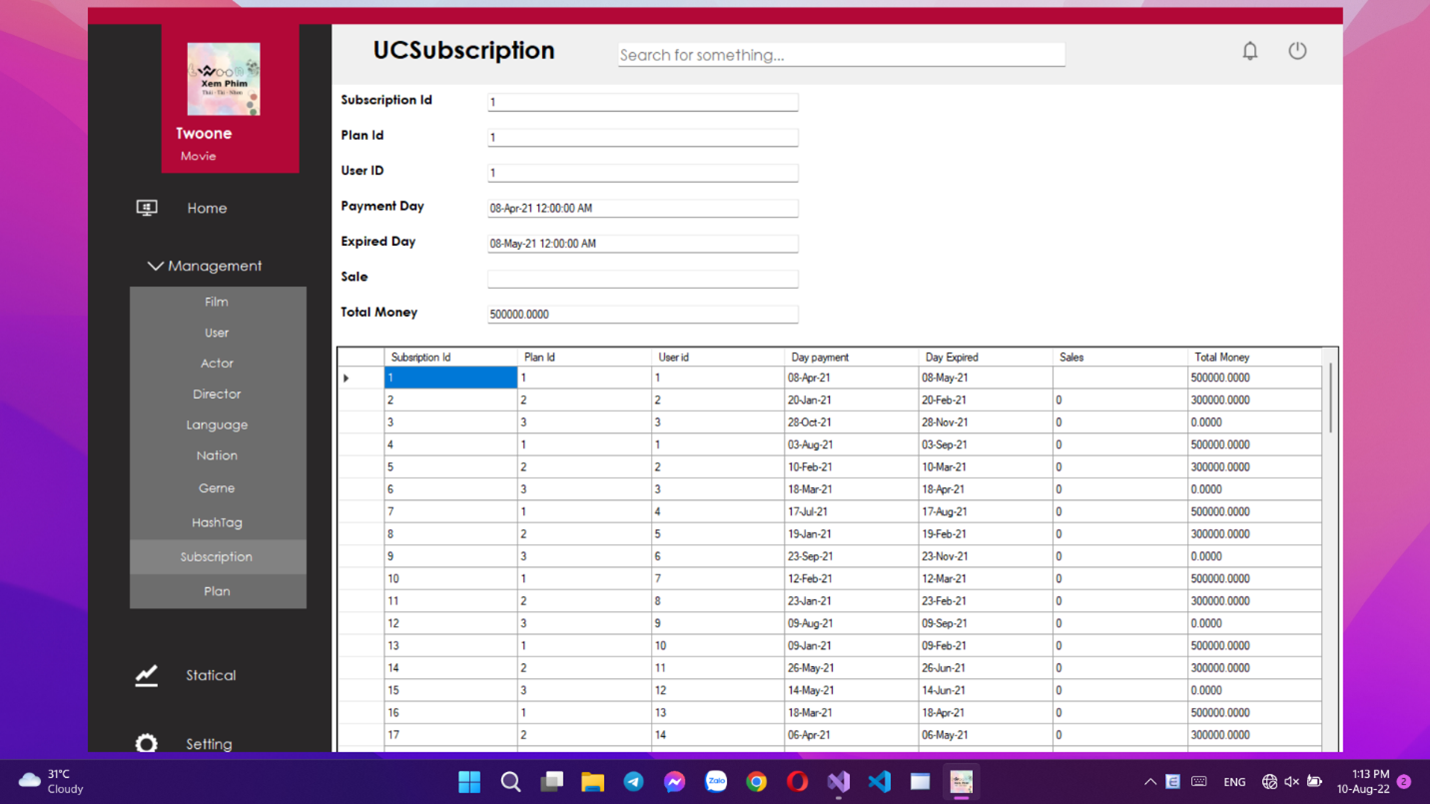Open Windows Start menu
1430x804 pixels.
pyautogui.click(x=469, y=782)
